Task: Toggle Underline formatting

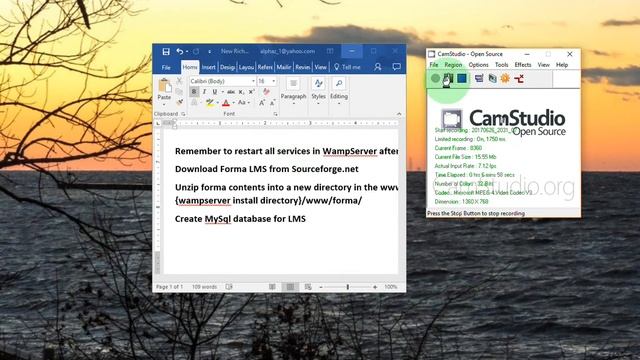Action: [214, 92]
